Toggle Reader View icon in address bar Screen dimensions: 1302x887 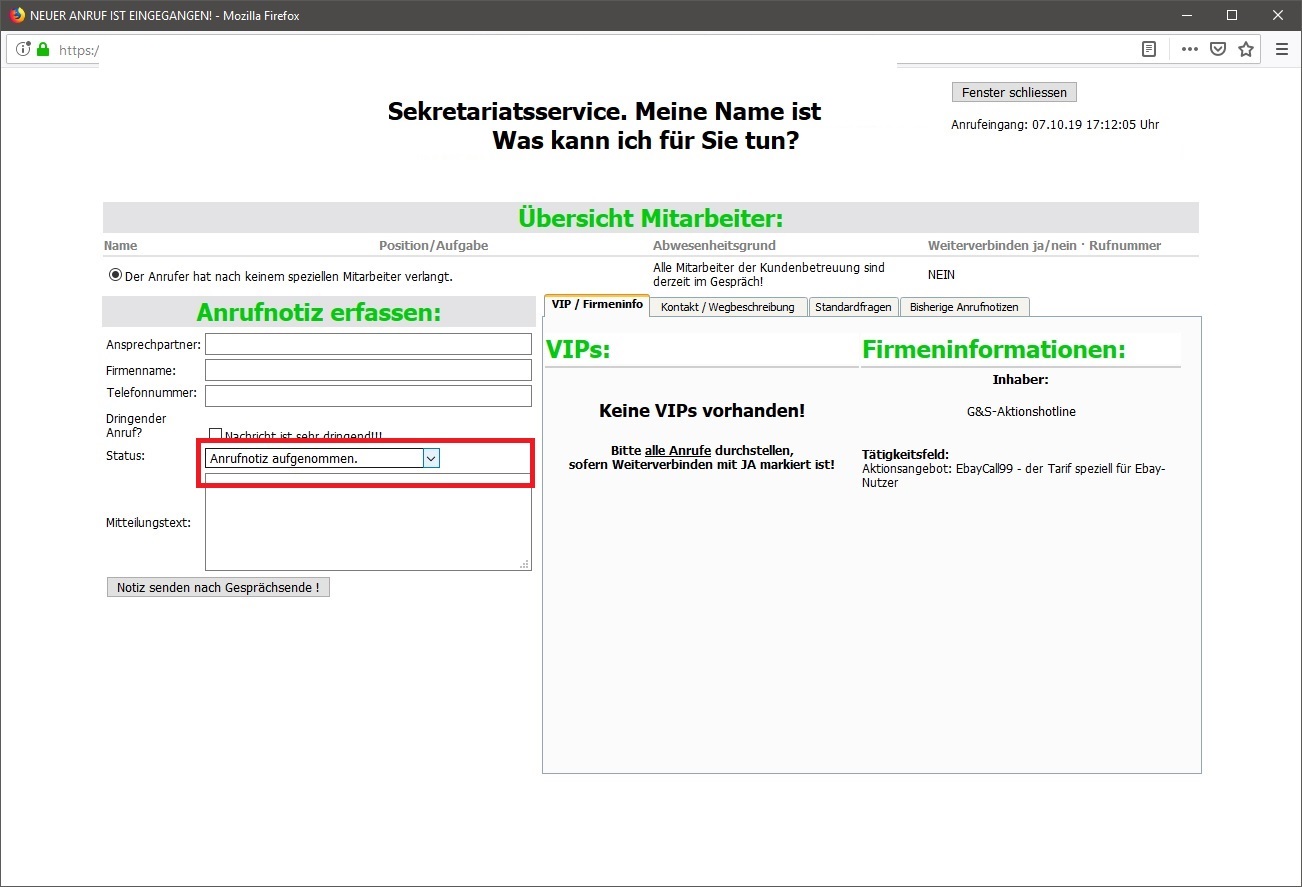point(1150,49)
